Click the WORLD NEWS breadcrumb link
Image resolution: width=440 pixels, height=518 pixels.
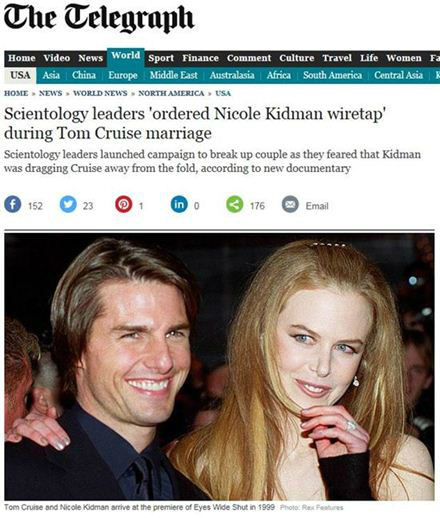pos(100,93)
